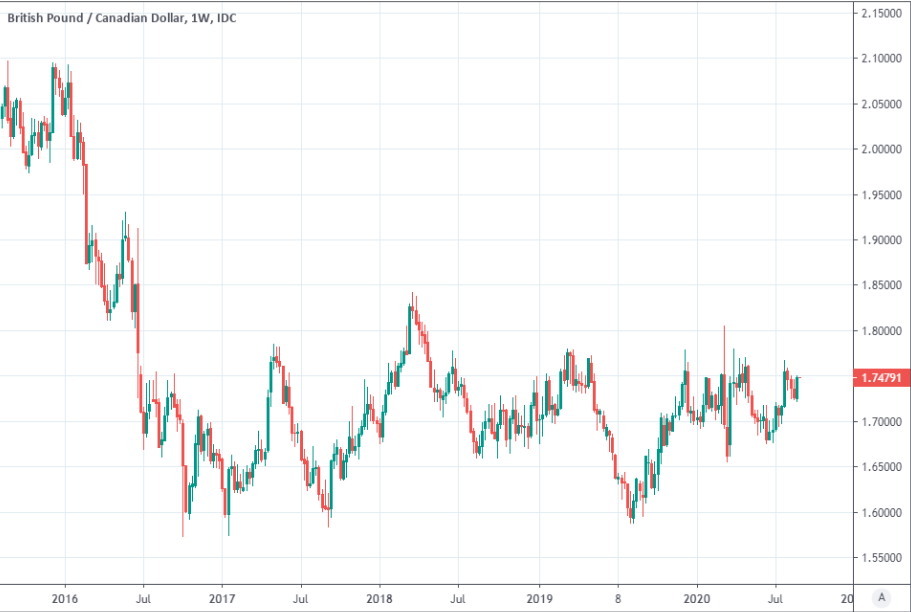Click the 1.70000 price axis label
The image size is (911, 612).
point(882,423)
